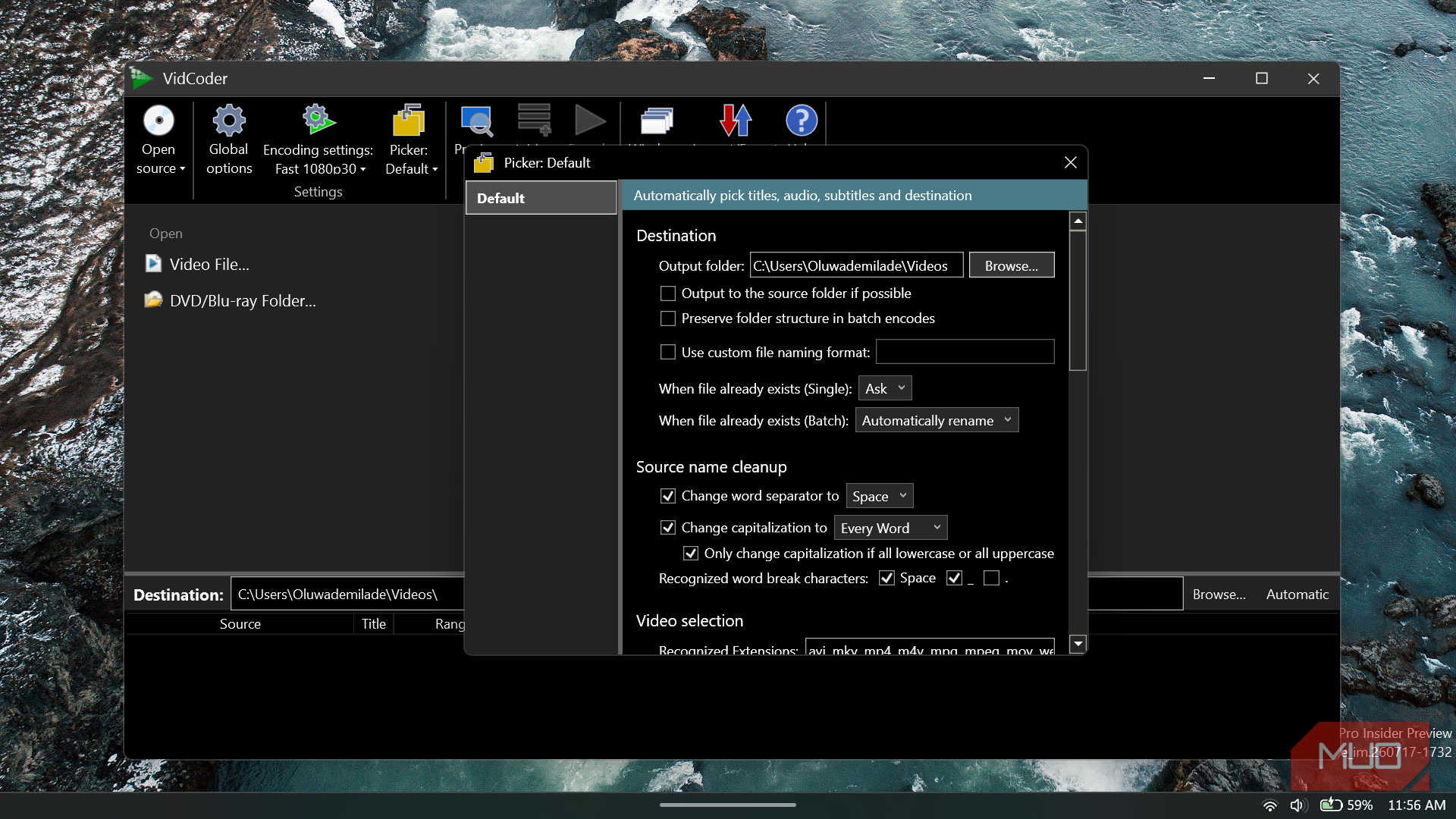Click the Wi-Fi icon in system tray
This screenshot has width=1456, height=819.
pos(1269,805)
